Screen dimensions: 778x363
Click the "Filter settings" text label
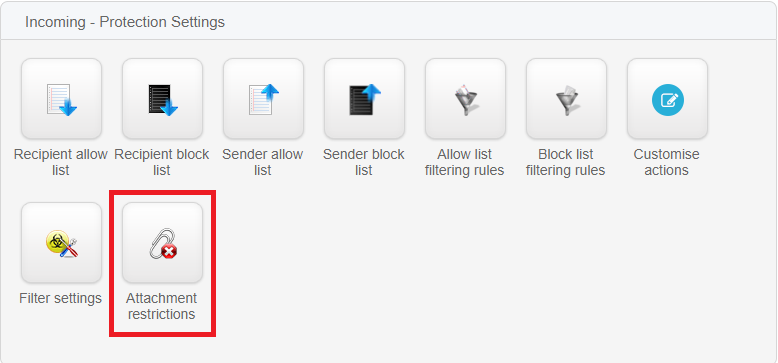(x=61, y=298)
